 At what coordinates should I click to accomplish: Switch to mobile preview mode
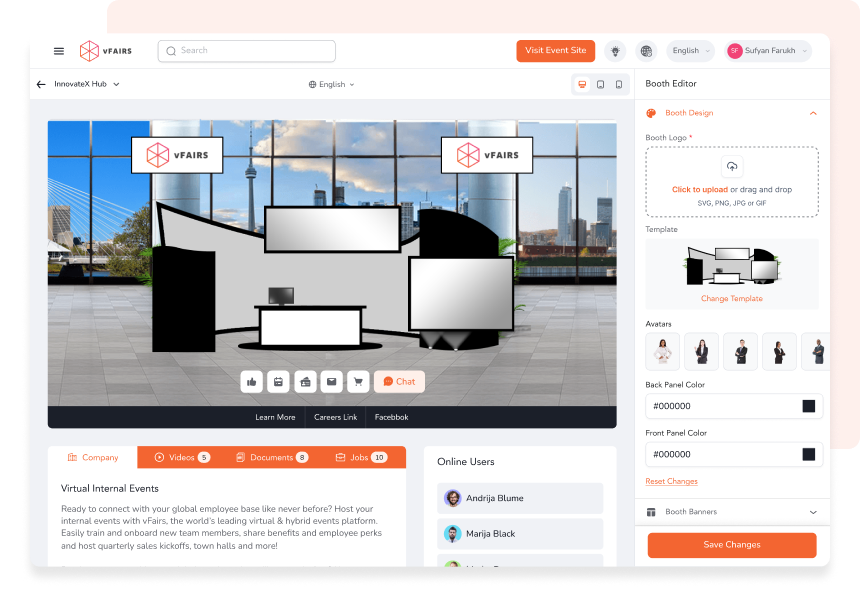619,84
